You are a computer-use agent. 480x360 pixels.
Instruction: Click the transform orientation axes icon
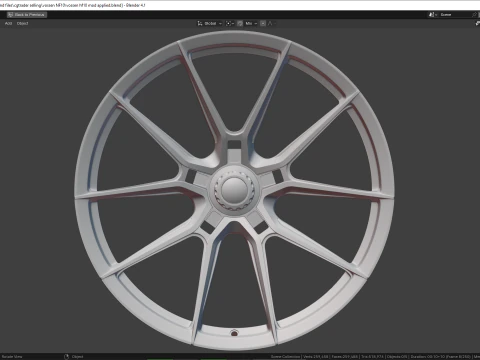[x=200, y=23]
